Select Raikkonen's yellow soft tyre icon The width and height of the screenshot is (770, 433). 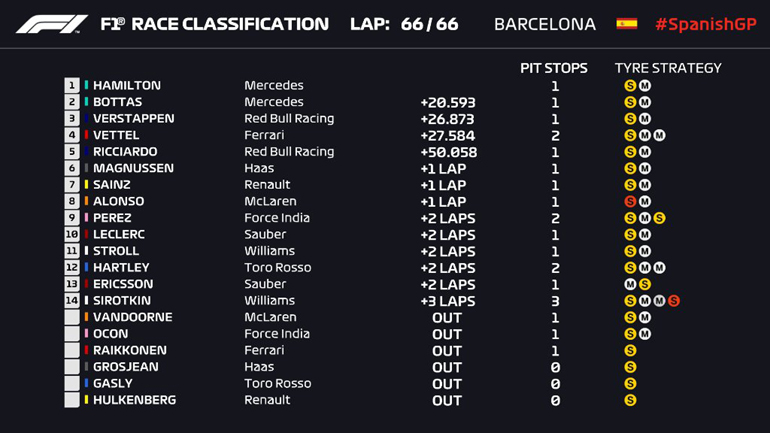(630, 351)
